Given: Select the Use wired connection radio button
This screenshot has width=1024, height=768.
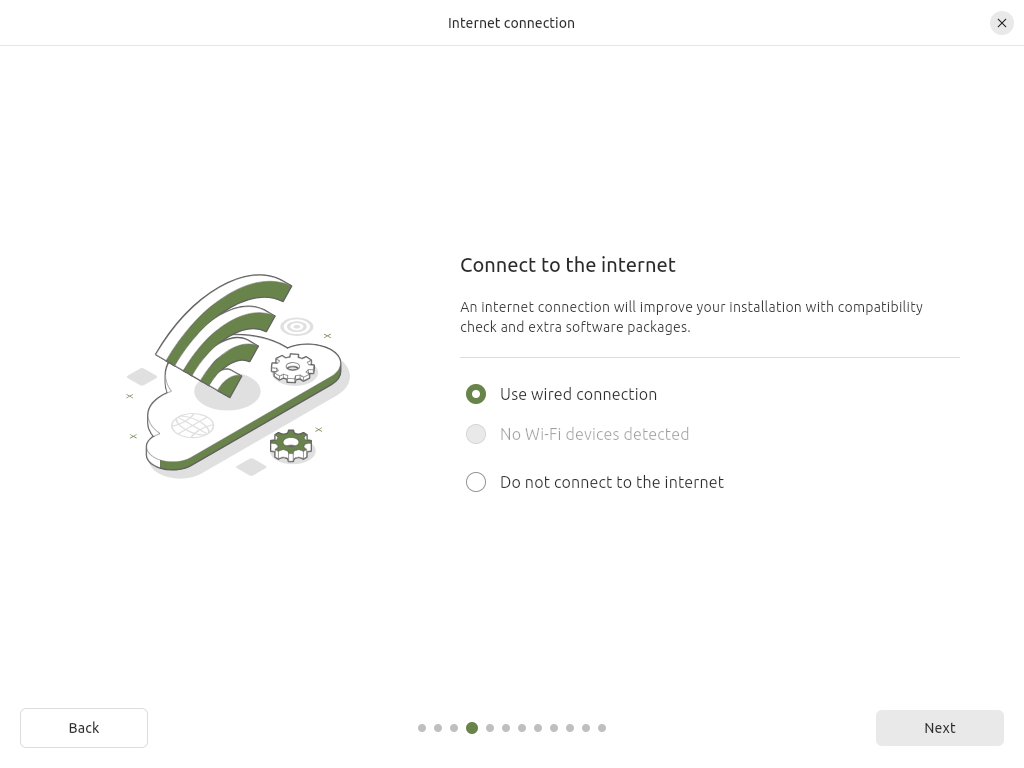Looking at the screenshot, I should click(x=476, y=394).
